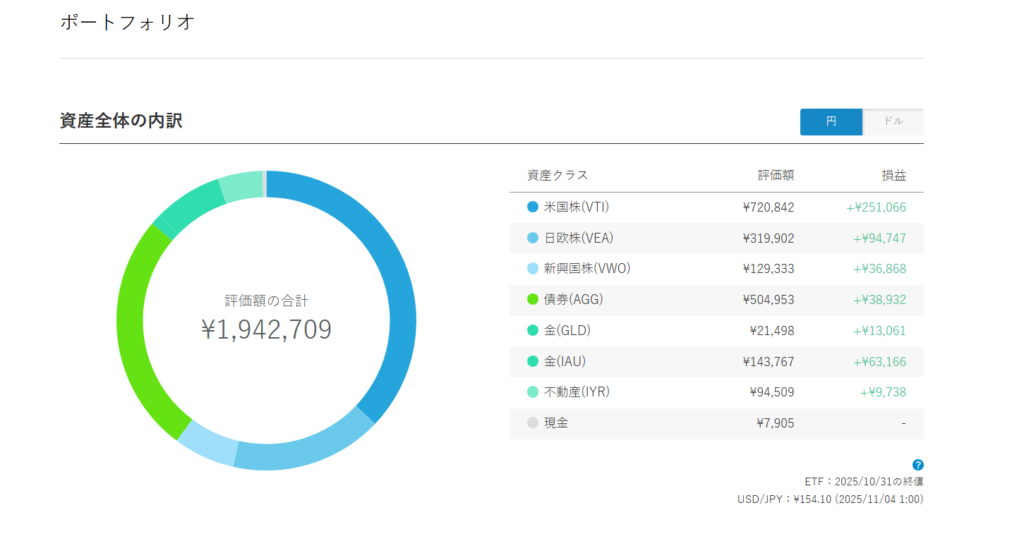This screenshot has width=1024, height=546.
Task: Click the gray dot beside 現金
Action: (532, 423)
